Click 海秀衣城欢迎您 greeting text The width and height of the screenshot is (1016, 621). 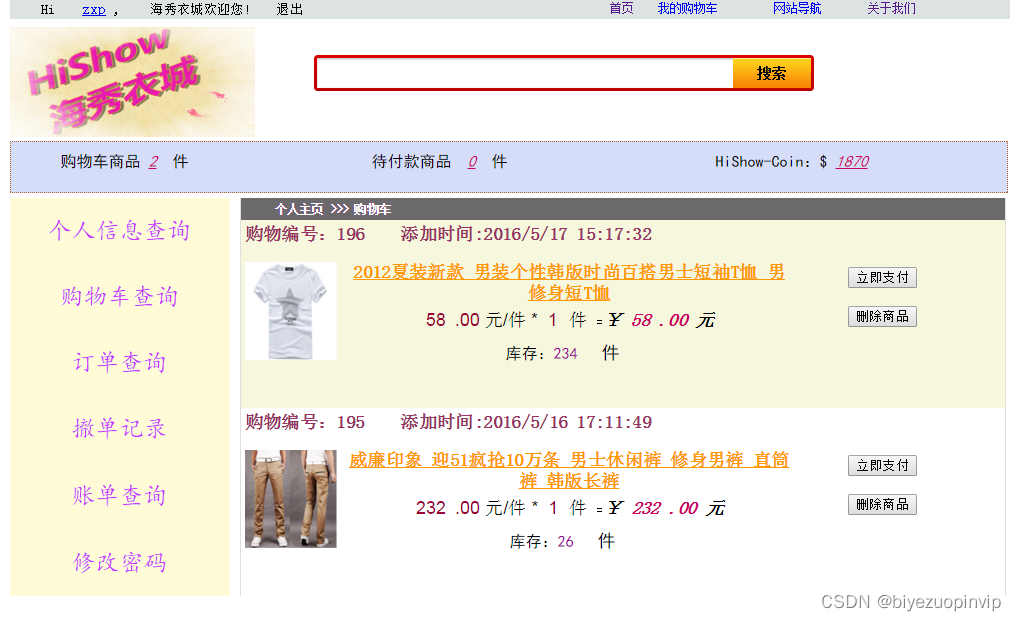coord(200,10)
